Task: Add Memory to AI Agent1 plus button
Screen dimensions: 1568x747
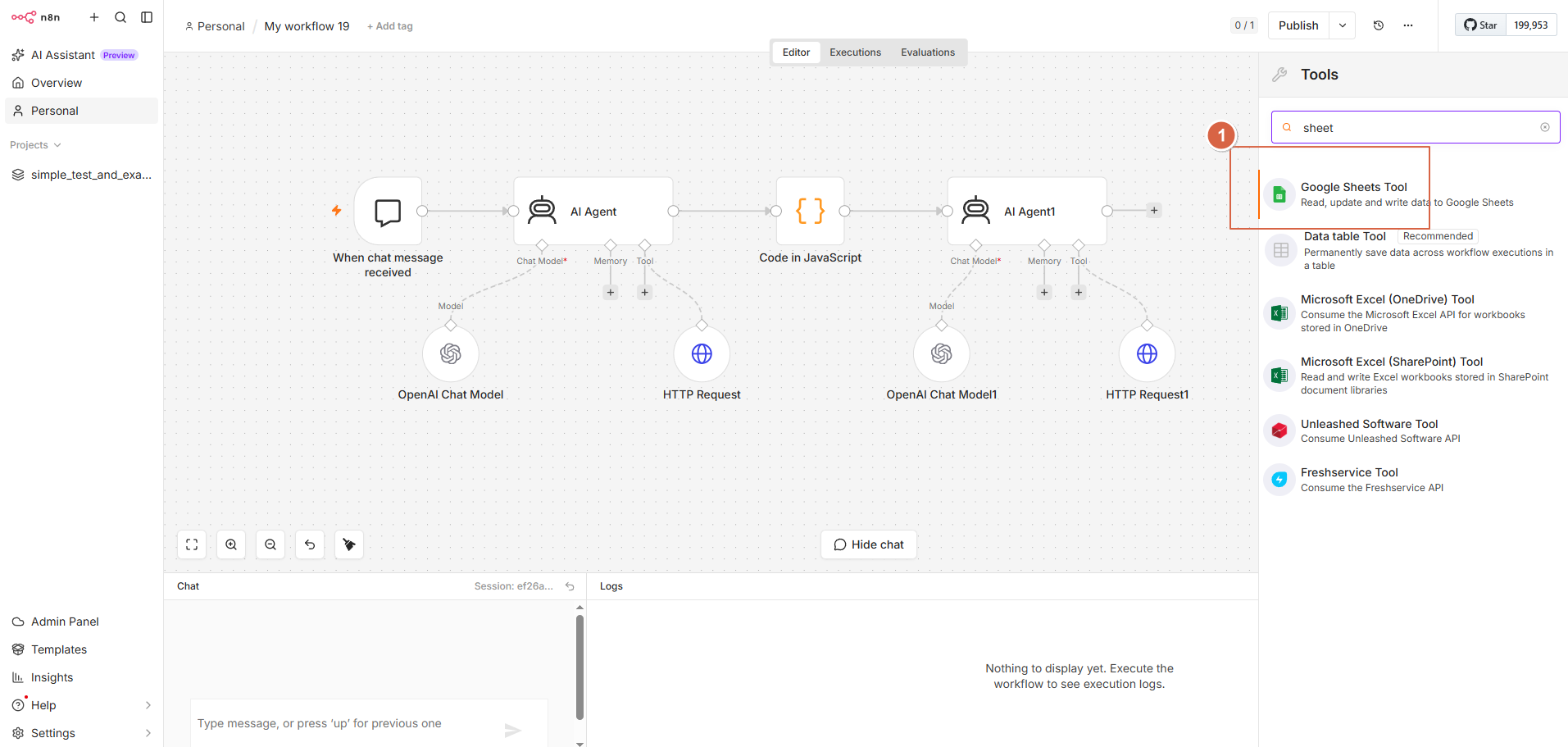Action: pyautogui.click(x=1044, y=292)
